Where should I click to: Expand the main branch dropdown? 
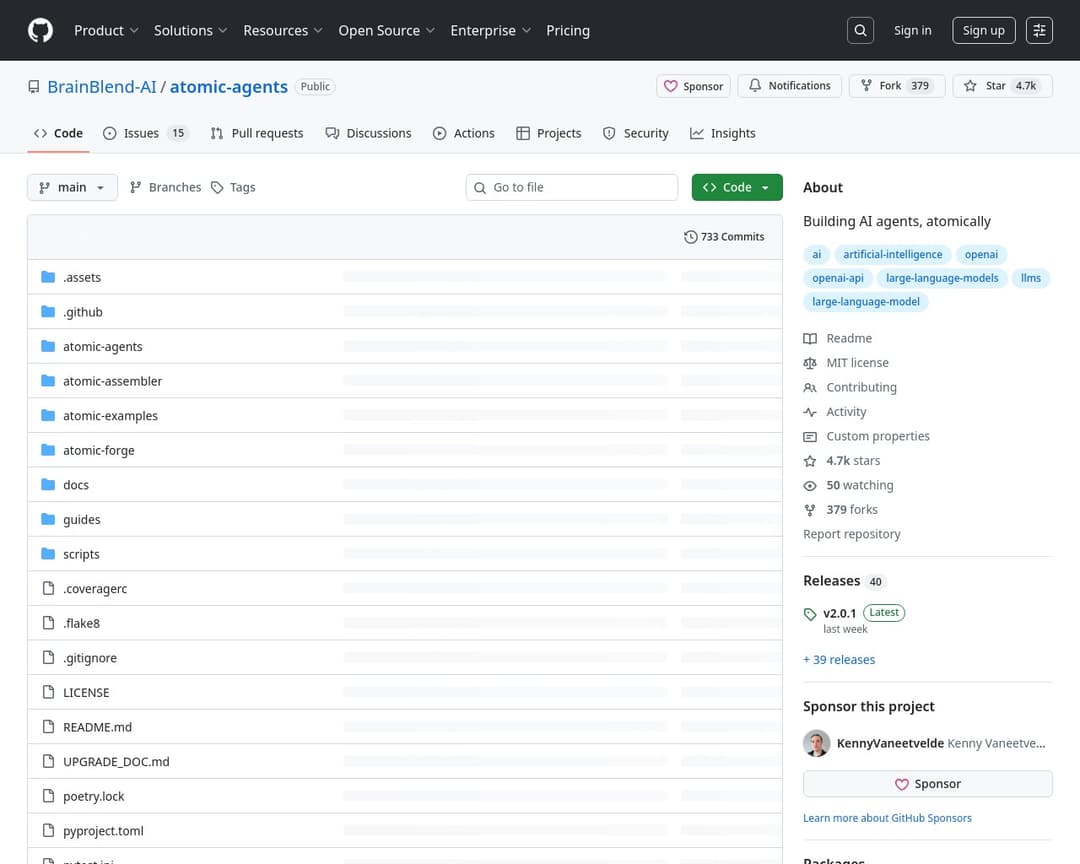(x=72, y=187)
